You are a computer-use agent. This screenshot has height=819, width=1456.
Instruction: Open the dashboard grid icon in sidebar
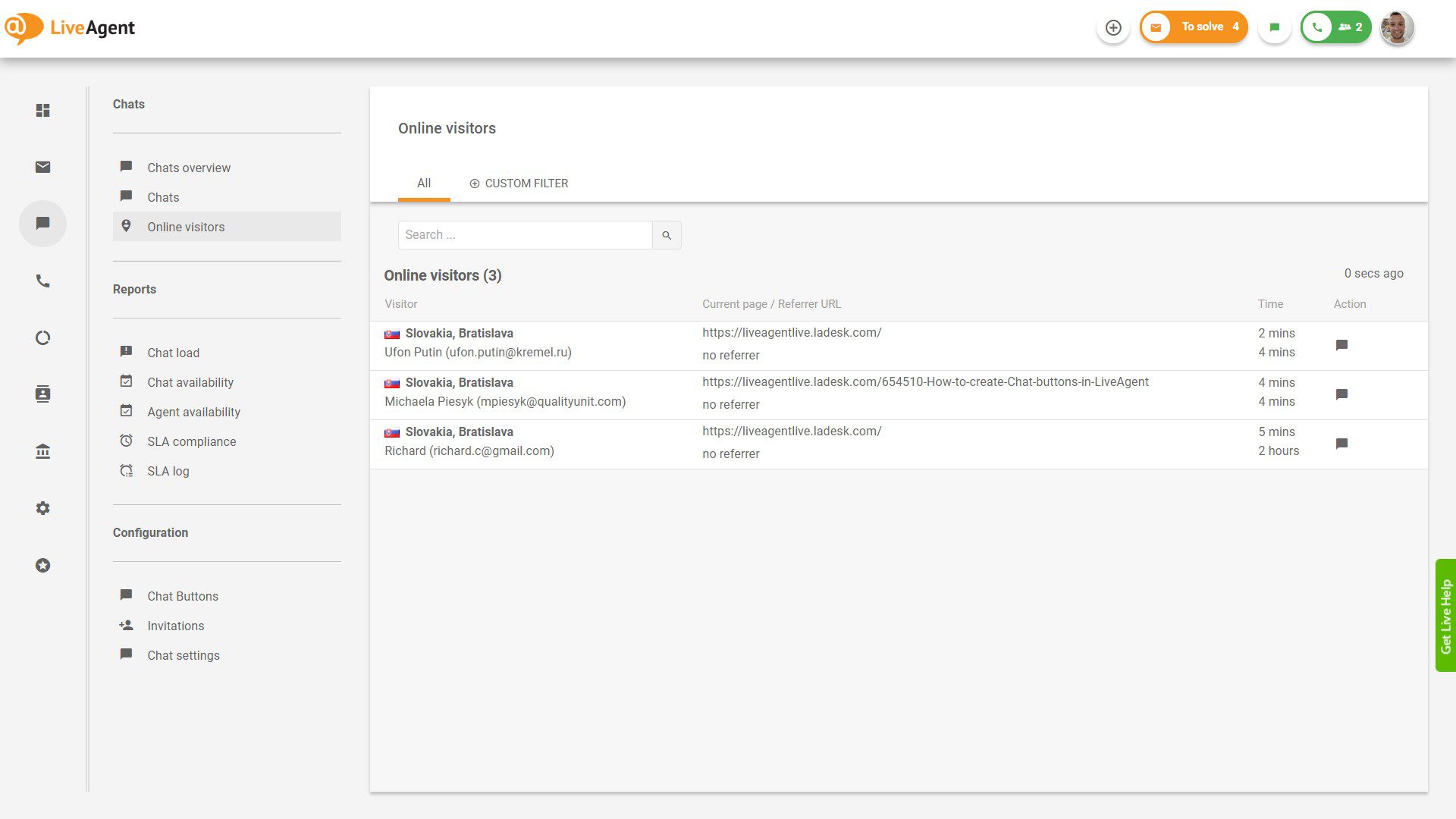[42, 111]
